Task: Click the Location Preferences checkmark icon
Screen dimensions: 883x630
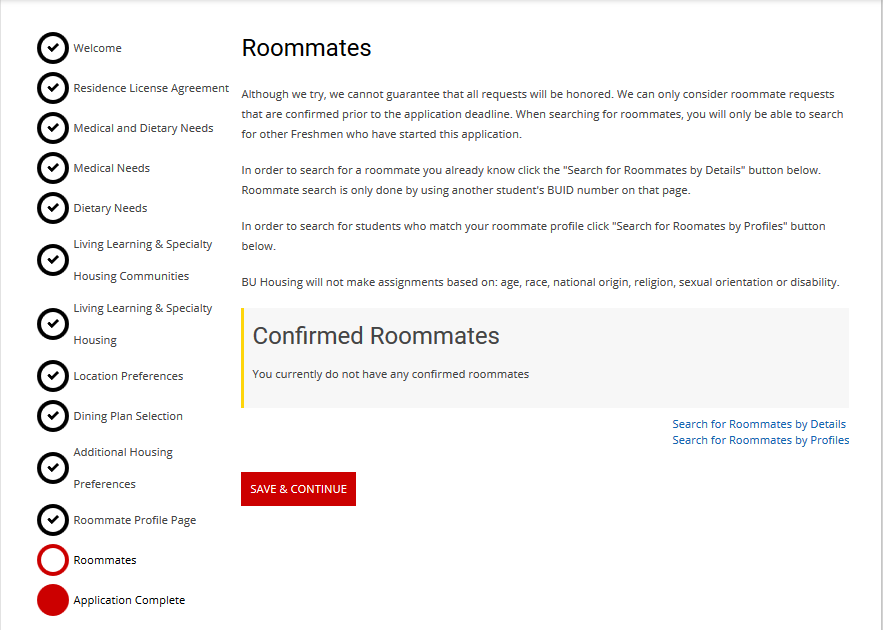Action: click(53, 376)
